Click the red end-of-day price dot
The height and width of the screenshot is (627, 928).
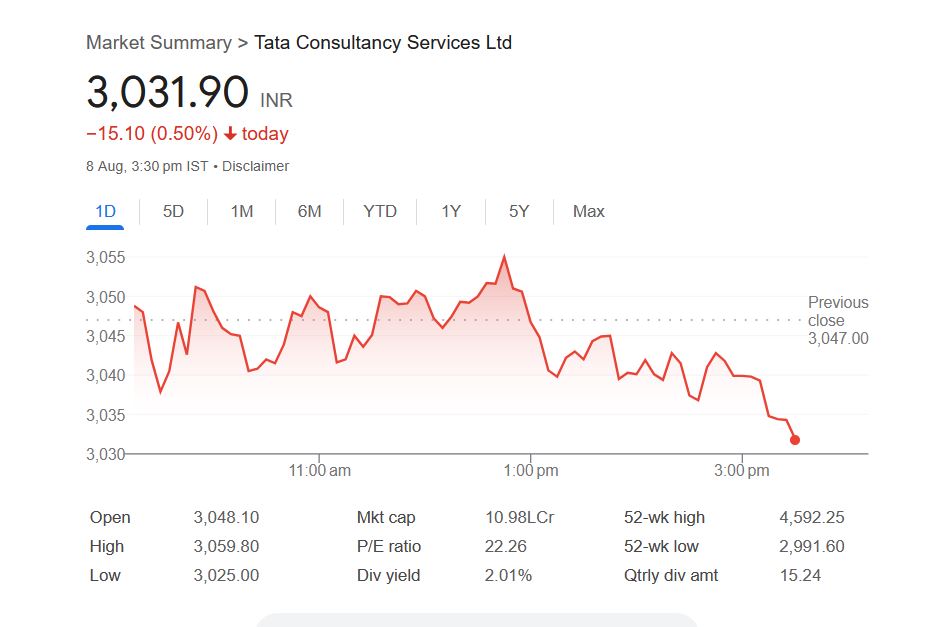pos(795,440)
